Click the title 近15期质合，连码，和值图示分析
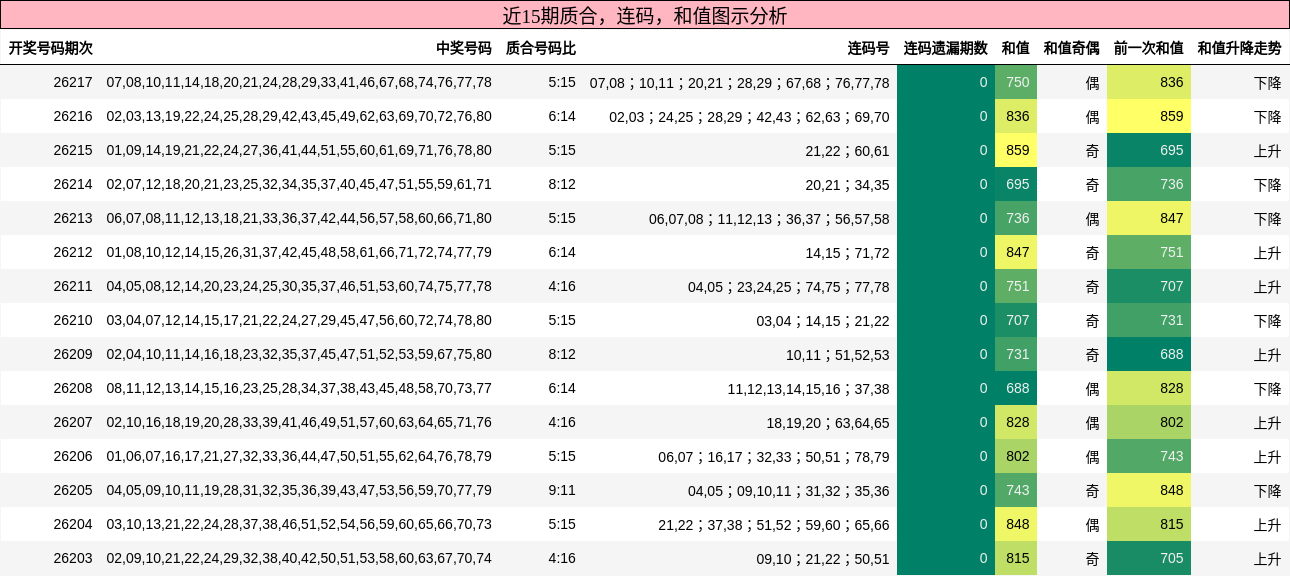 point(644,15)
